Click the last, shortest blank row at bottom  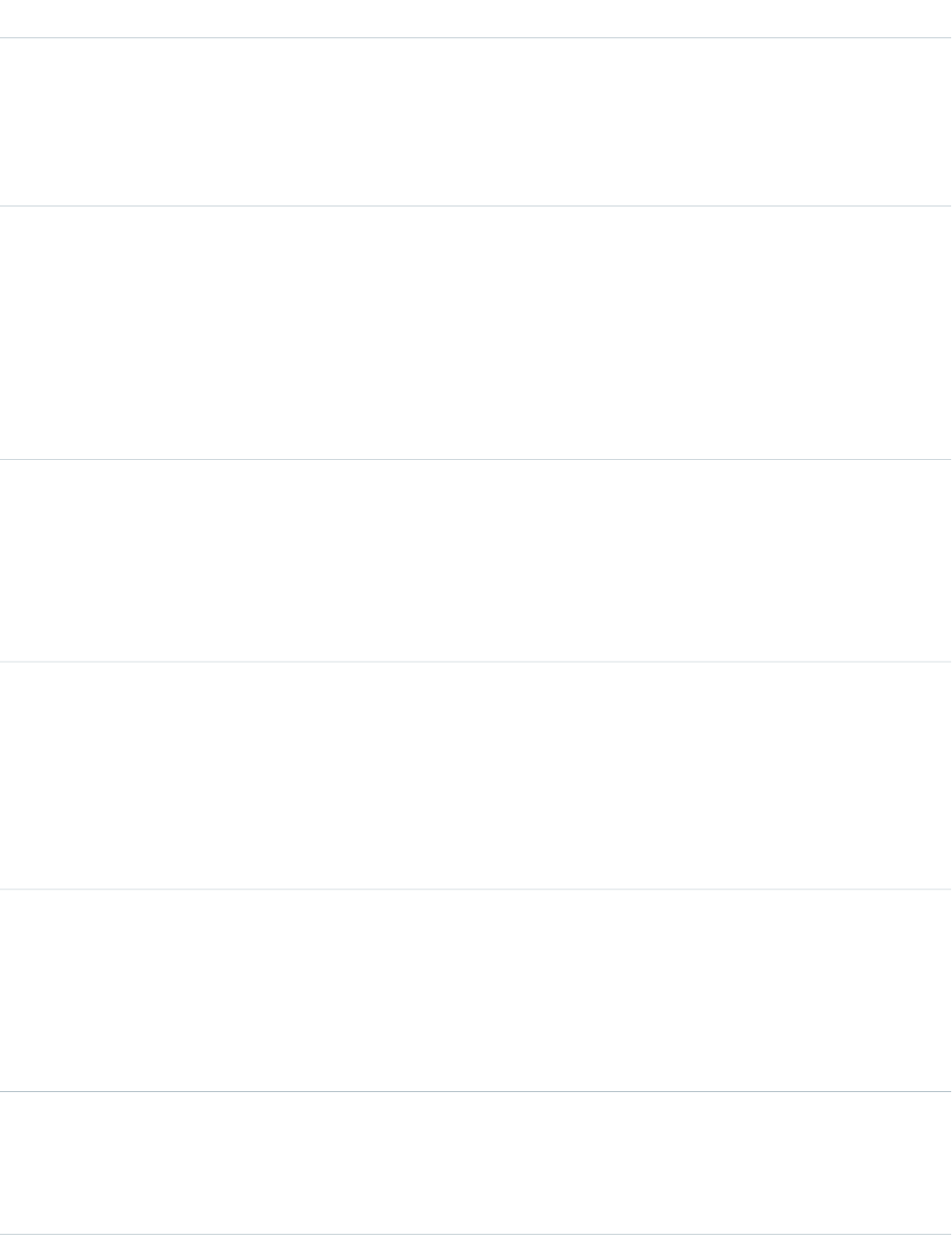pos(476,1163)
